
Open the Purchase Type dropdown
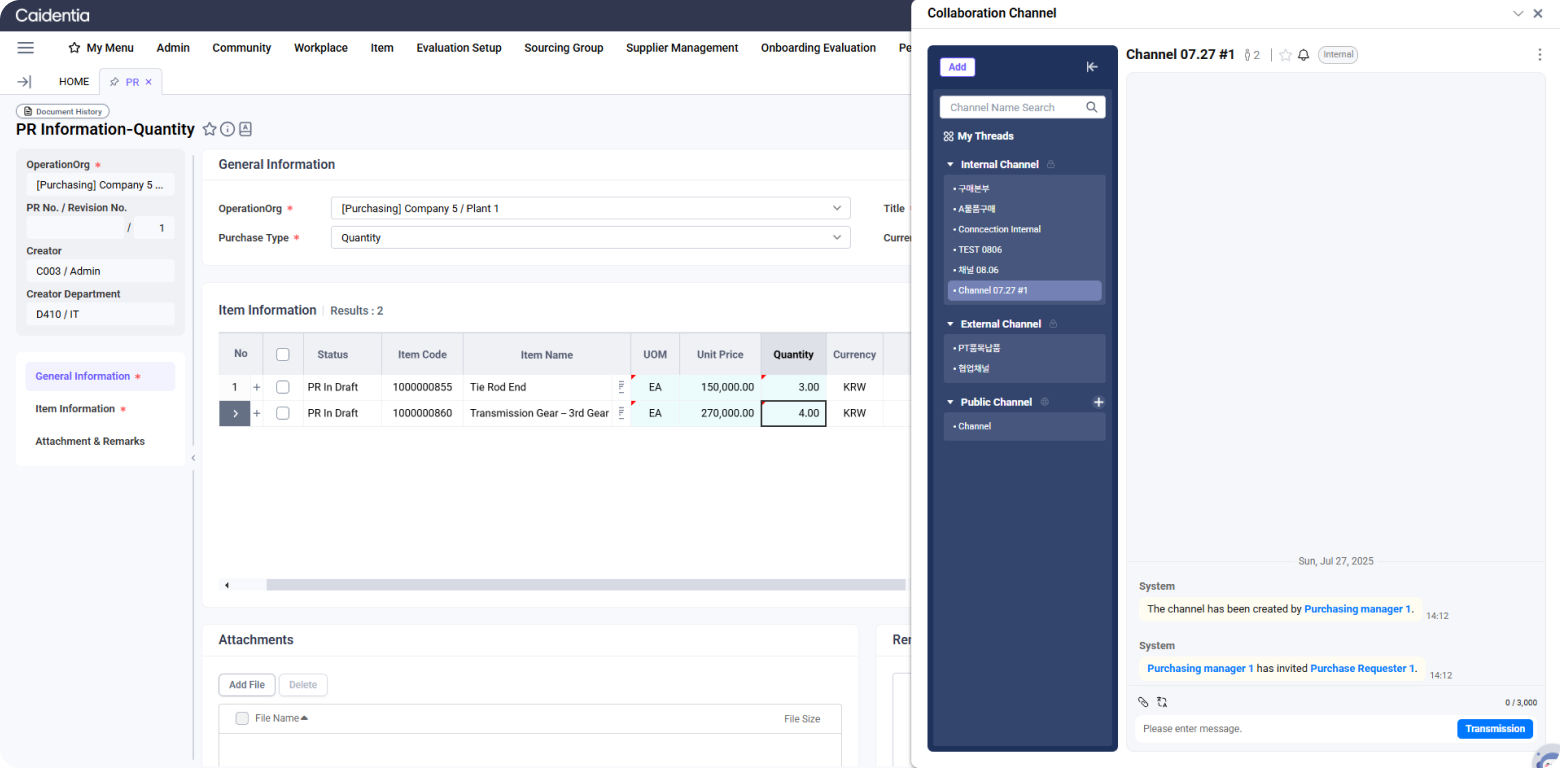click(590, 238)
